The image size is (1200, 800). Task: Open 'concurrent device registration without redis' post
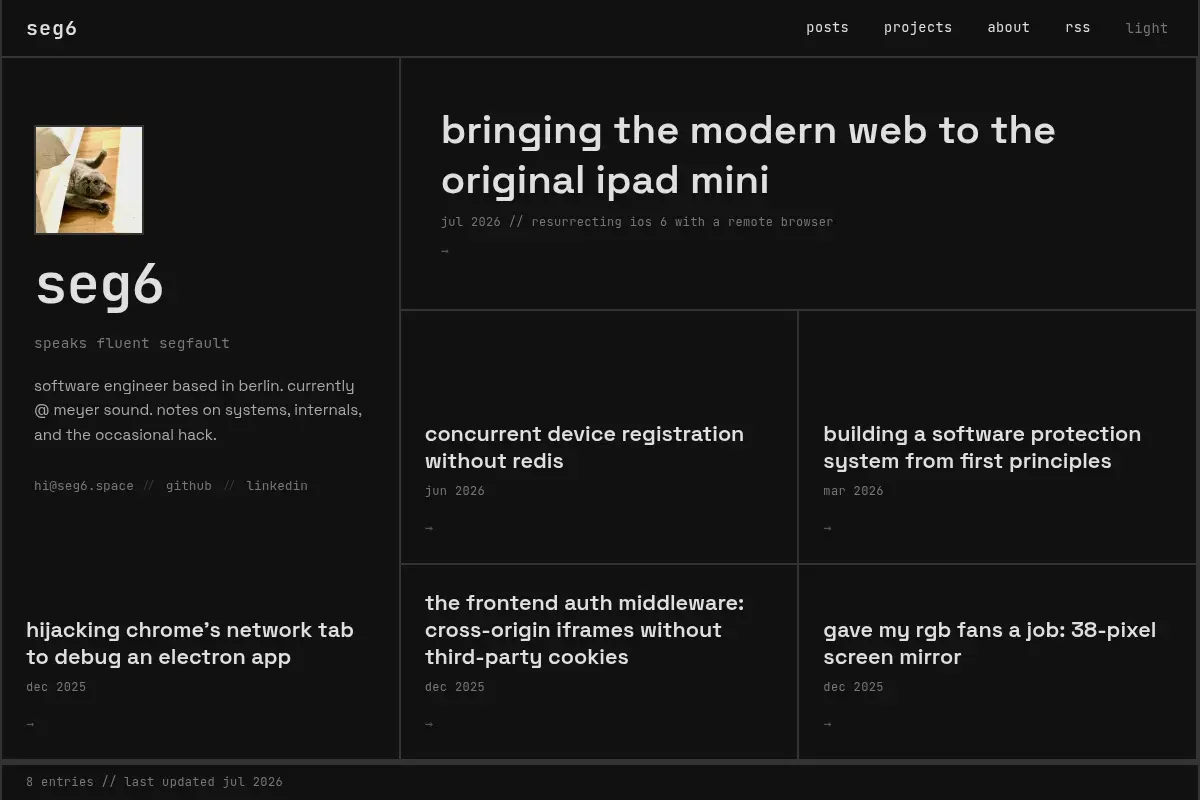click(x=584, y=447)
